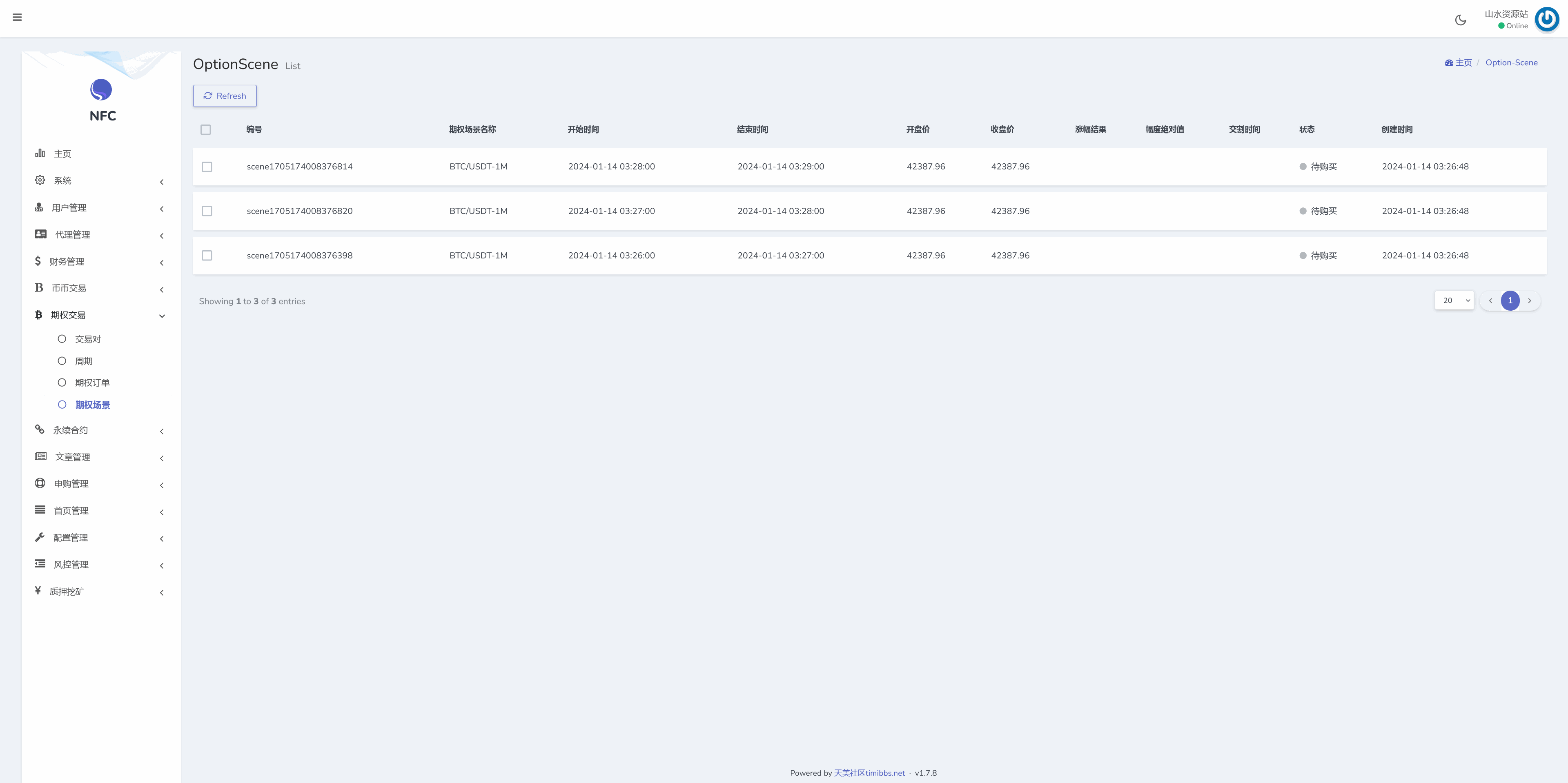Open the page size 20 dropdown
This screenshot has height=783, width=1568.
[x=1454, y=300]
